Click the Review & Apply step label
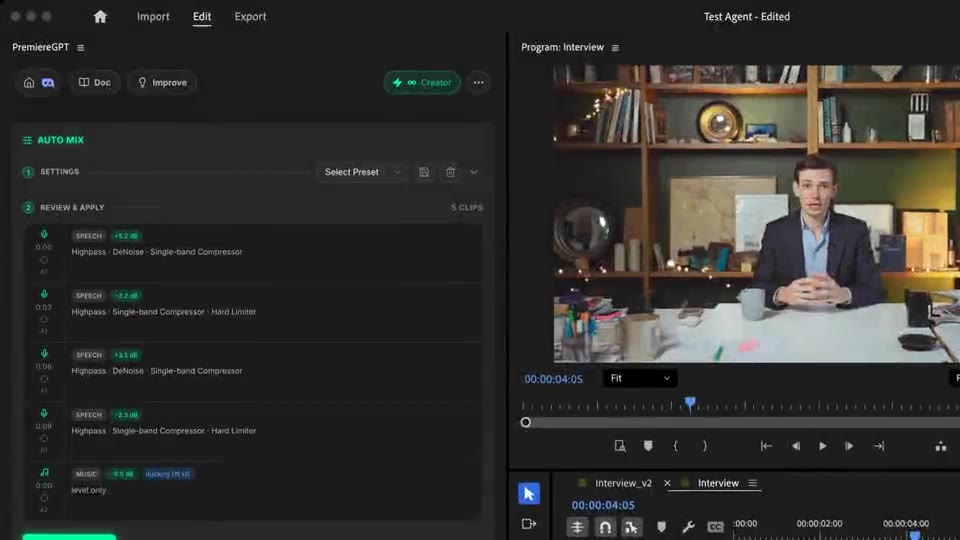The width and height of the screenshot is (960, 540). (72, 208)
